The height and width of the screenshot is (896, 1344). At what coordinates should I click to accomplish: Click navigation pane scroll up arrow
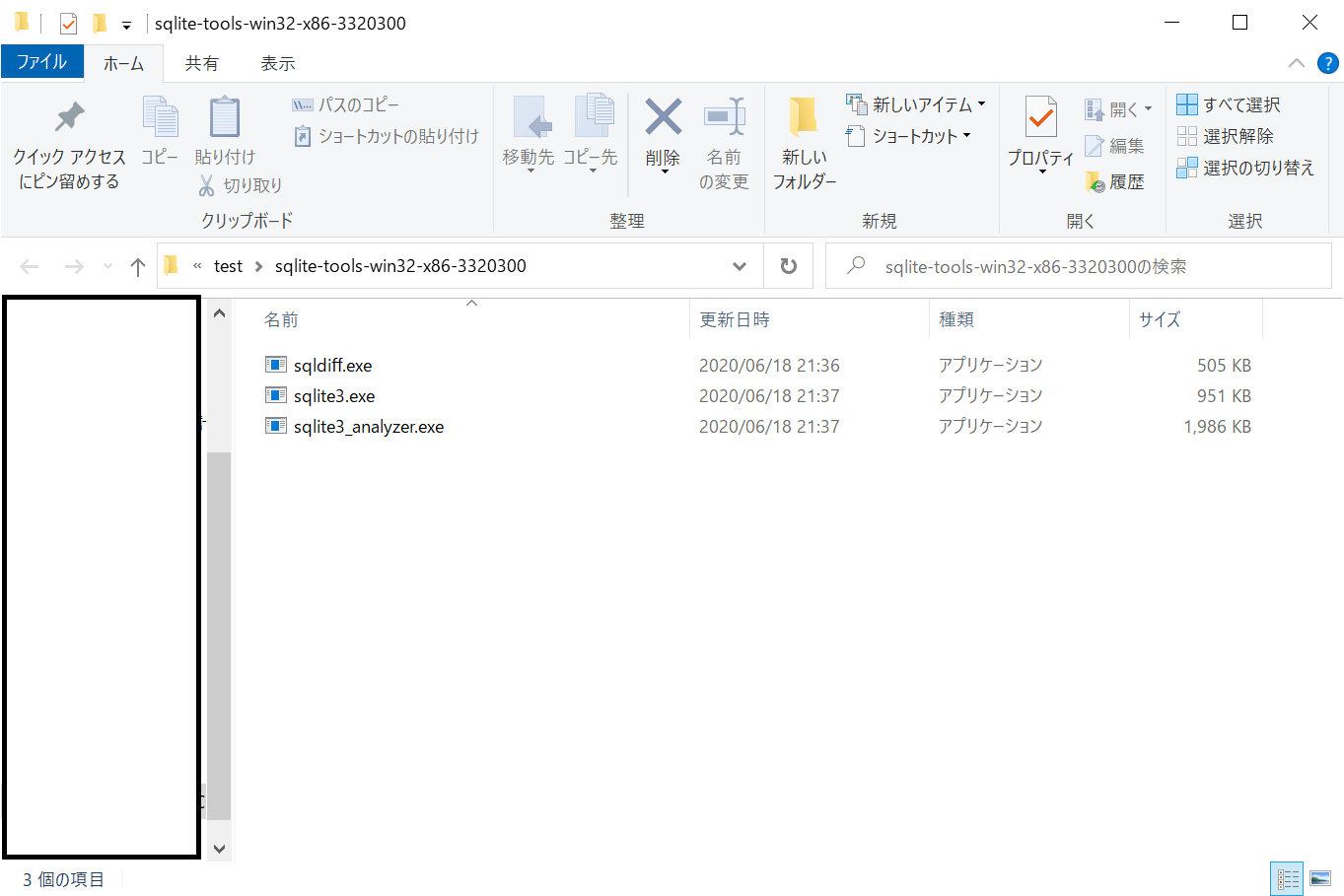pyautogui.click(x=219, y=313)
